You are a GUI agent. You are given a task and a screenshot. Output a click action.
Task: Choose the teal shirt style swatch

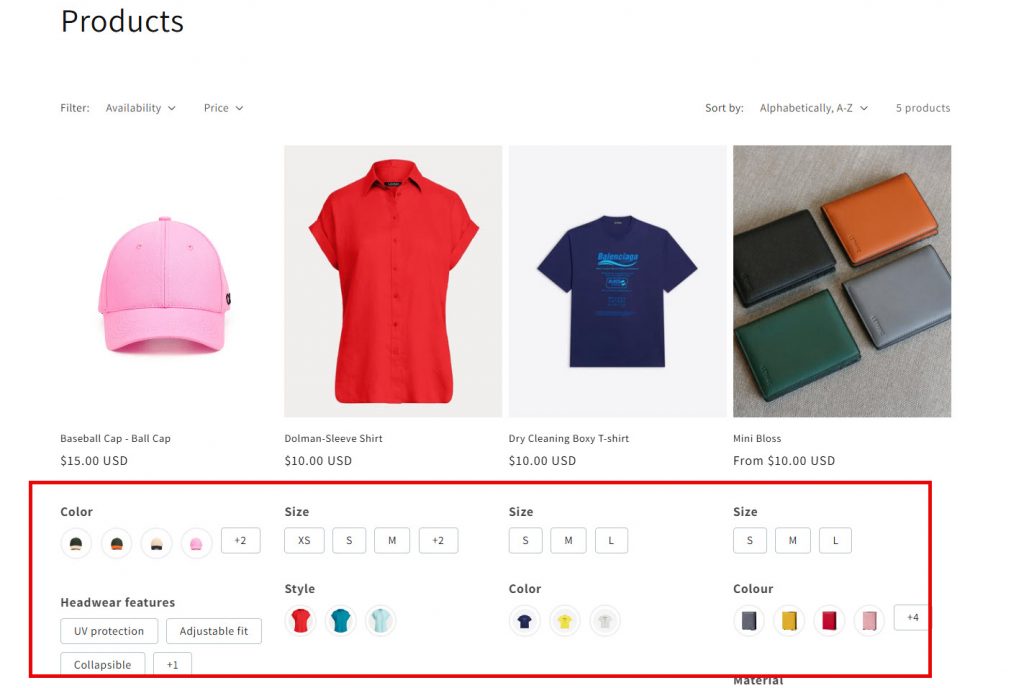click(340, 620)
